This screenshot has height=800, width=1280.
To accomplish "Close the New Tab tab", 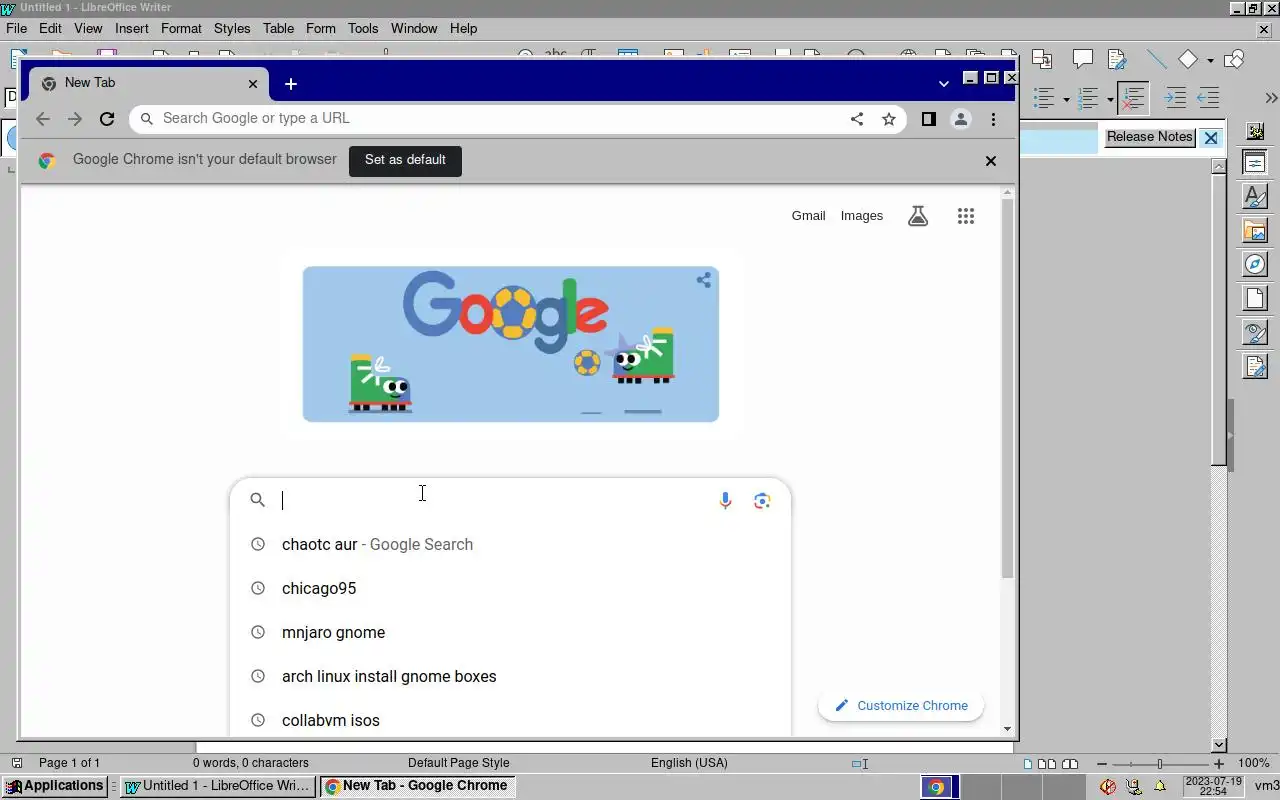I will [253, 83].
